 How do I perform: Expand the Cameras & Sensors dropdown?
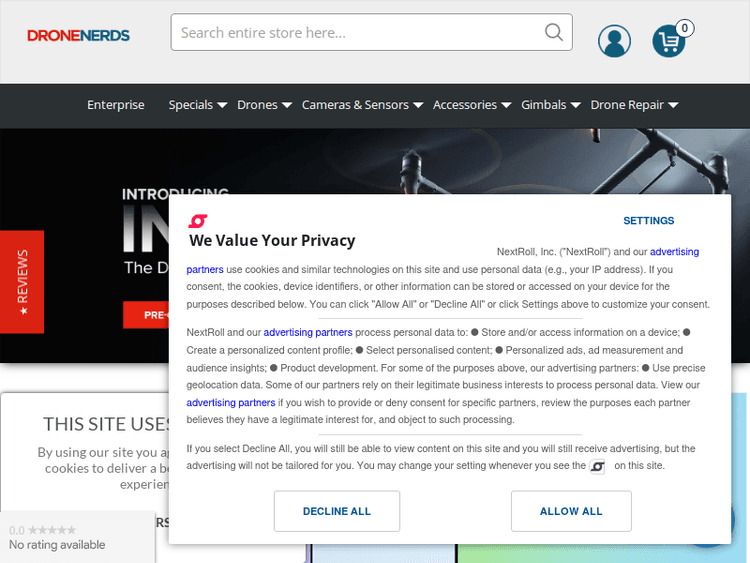362,105
